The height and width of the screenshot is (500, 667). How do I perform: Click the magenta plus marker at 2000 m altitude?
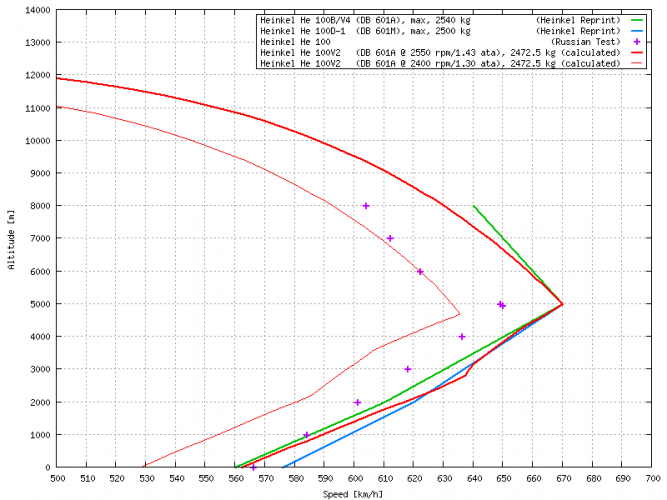357,402
